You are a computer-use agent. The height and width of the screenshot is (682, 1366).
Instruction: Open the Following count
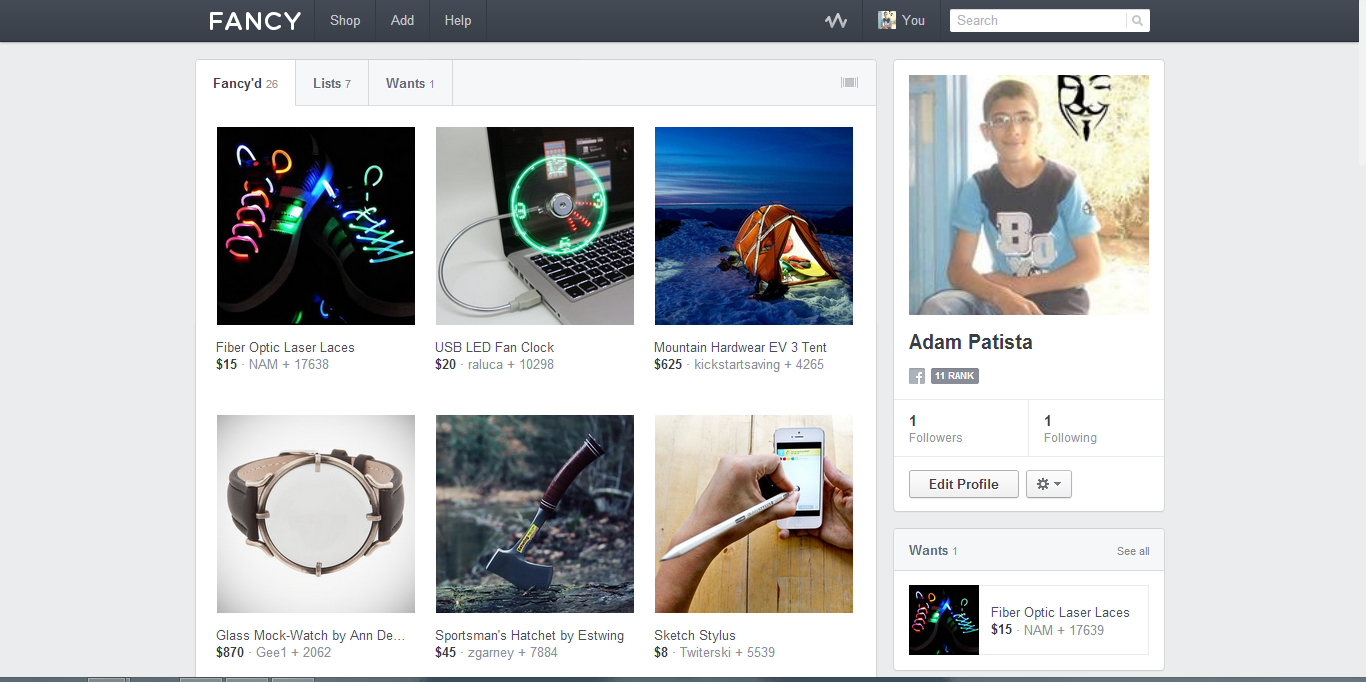pos(1070,429)
